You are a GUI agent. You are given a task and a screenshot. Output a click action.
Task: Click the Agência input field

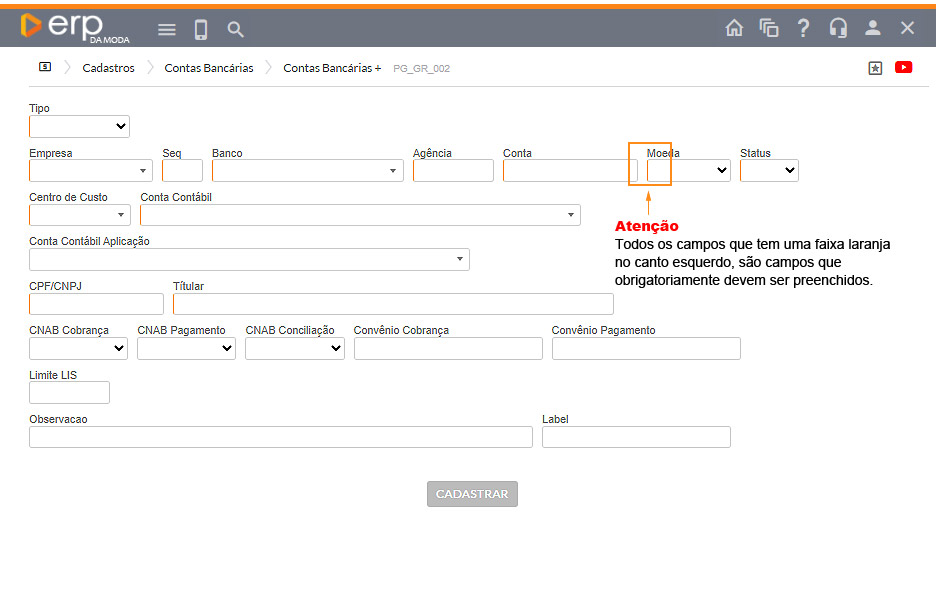pyautogui.click(x=453, y=171)
